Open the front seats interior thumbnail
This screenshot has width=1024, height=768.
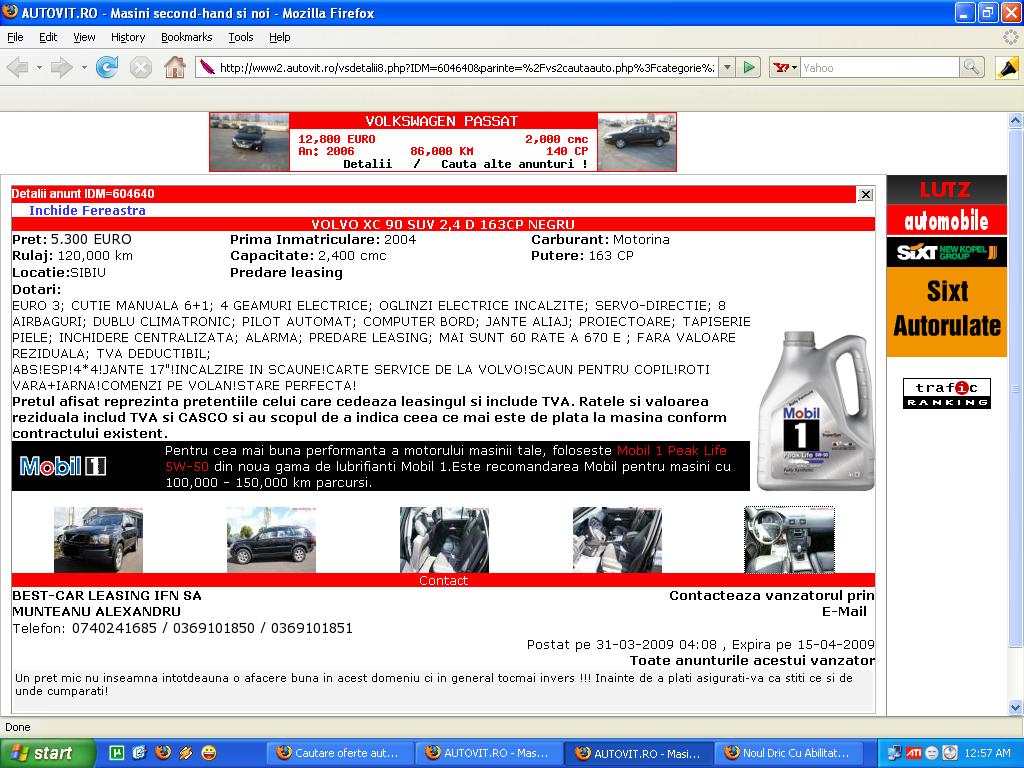[617, 540]
